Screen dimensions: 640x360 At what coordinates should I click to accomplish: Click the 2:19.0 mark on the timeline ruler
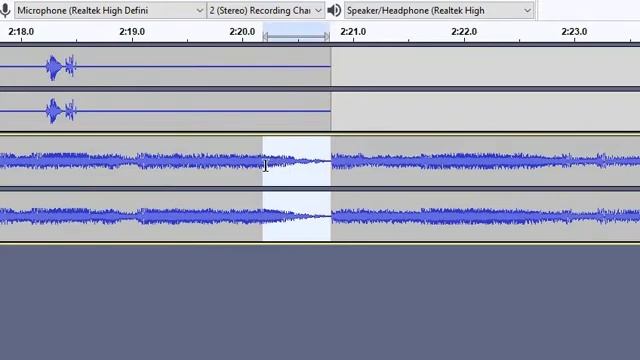tap(132, 31)
